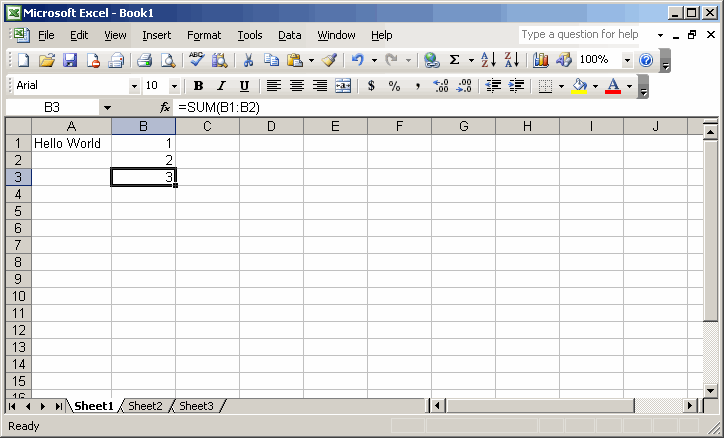724x438 pixels.
Task: Toggle Align Left
Action: click(274, 86)
